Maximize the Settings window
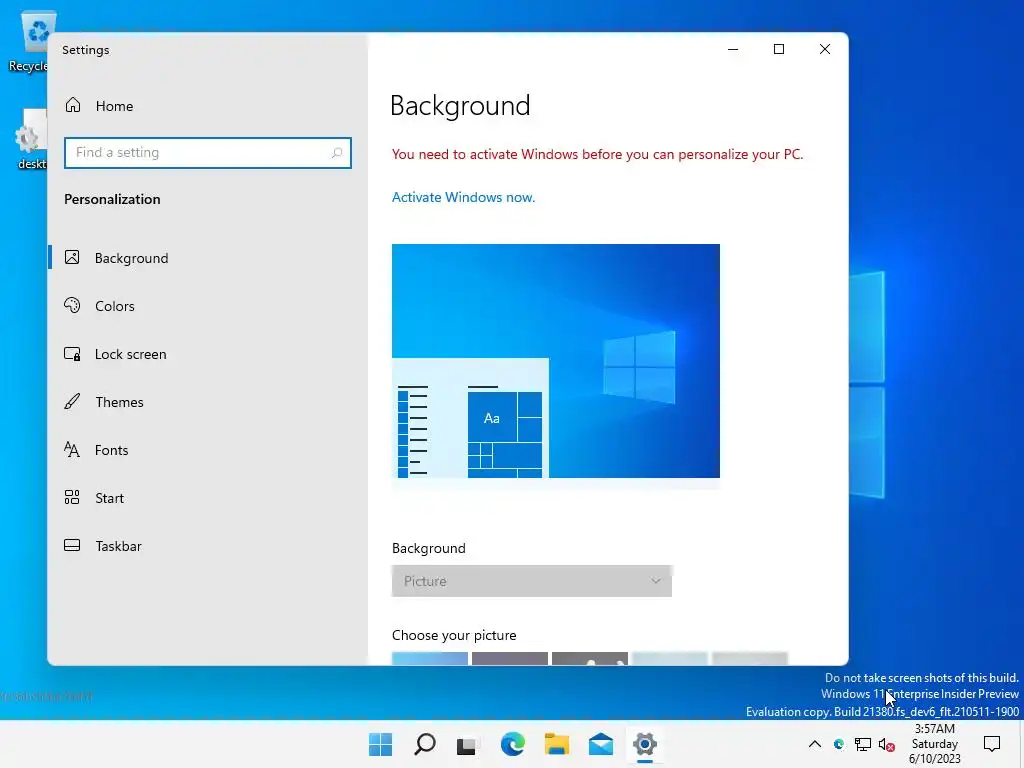 [x=779, y=50]
